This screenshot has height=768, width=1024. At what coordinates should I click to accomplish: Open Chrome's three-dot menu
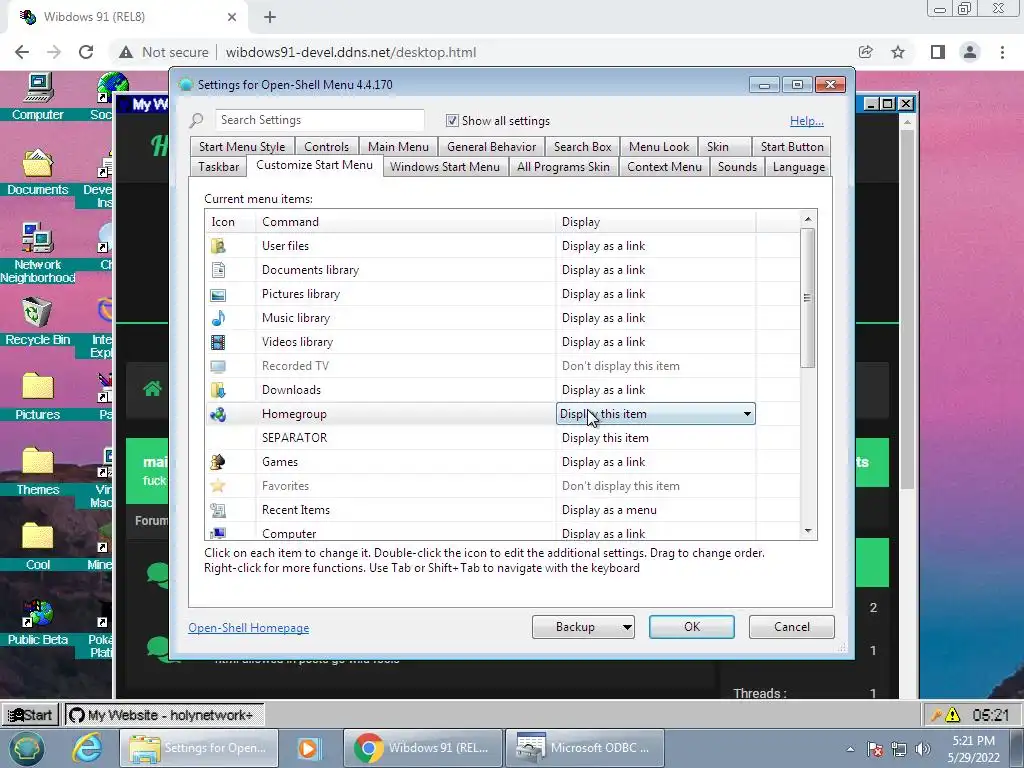point(1002,52)
